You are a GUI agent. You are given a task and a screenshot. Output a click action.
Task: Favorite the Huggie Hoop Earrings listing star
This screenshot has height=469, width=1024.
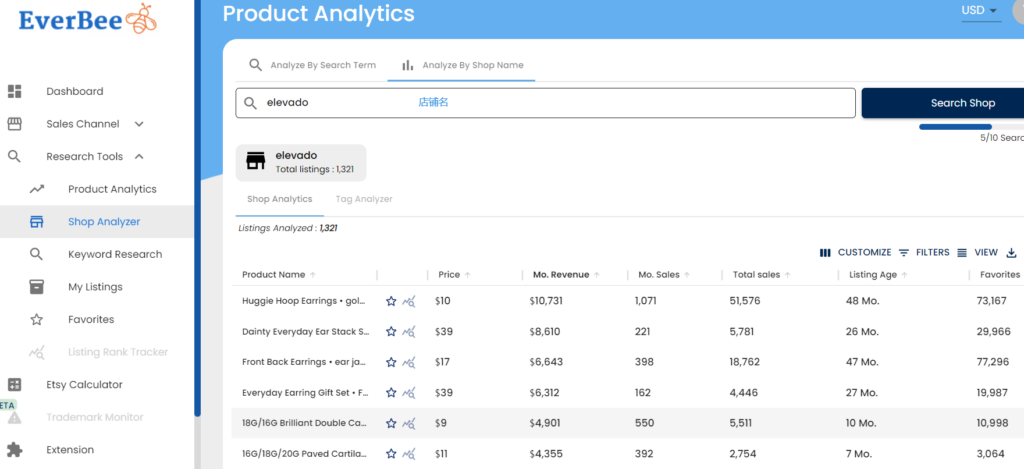[x=391, y=300]
